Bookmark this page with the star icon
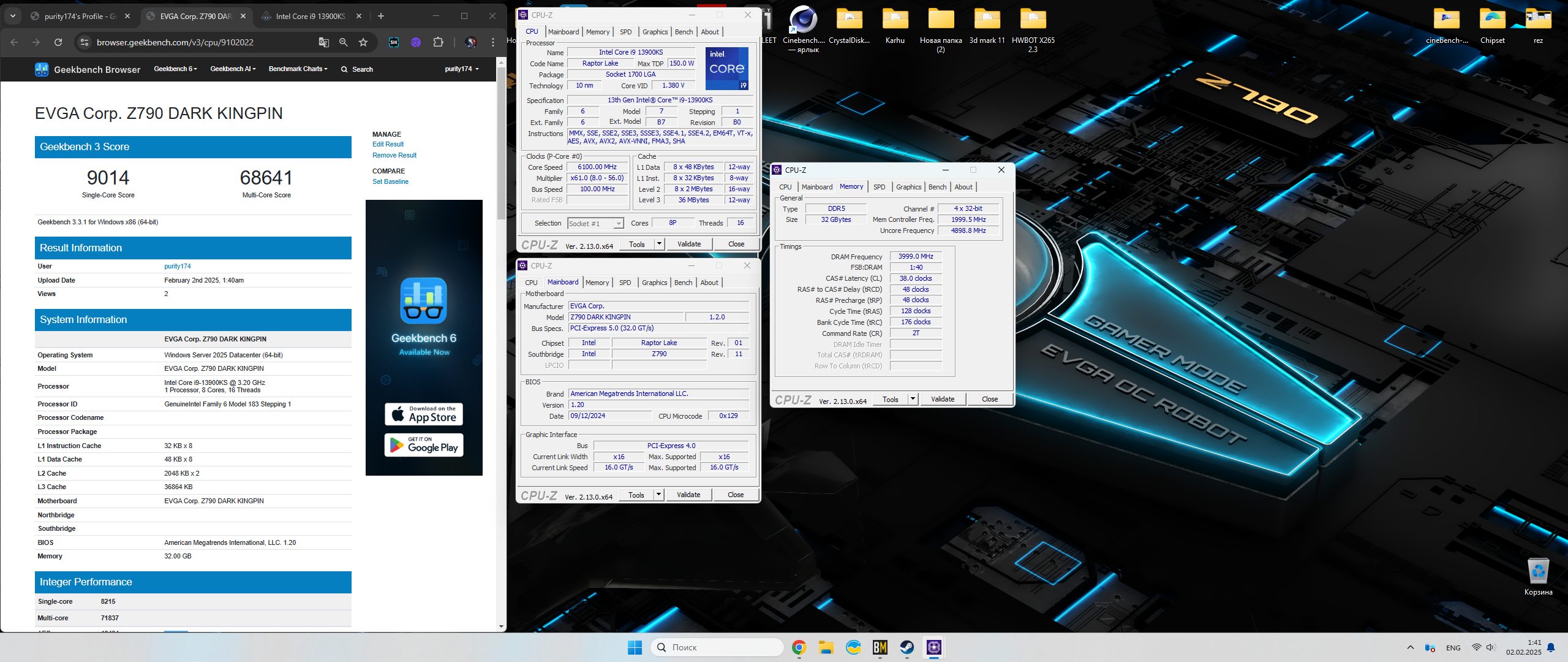1568x662 pixels. point(363,42)
